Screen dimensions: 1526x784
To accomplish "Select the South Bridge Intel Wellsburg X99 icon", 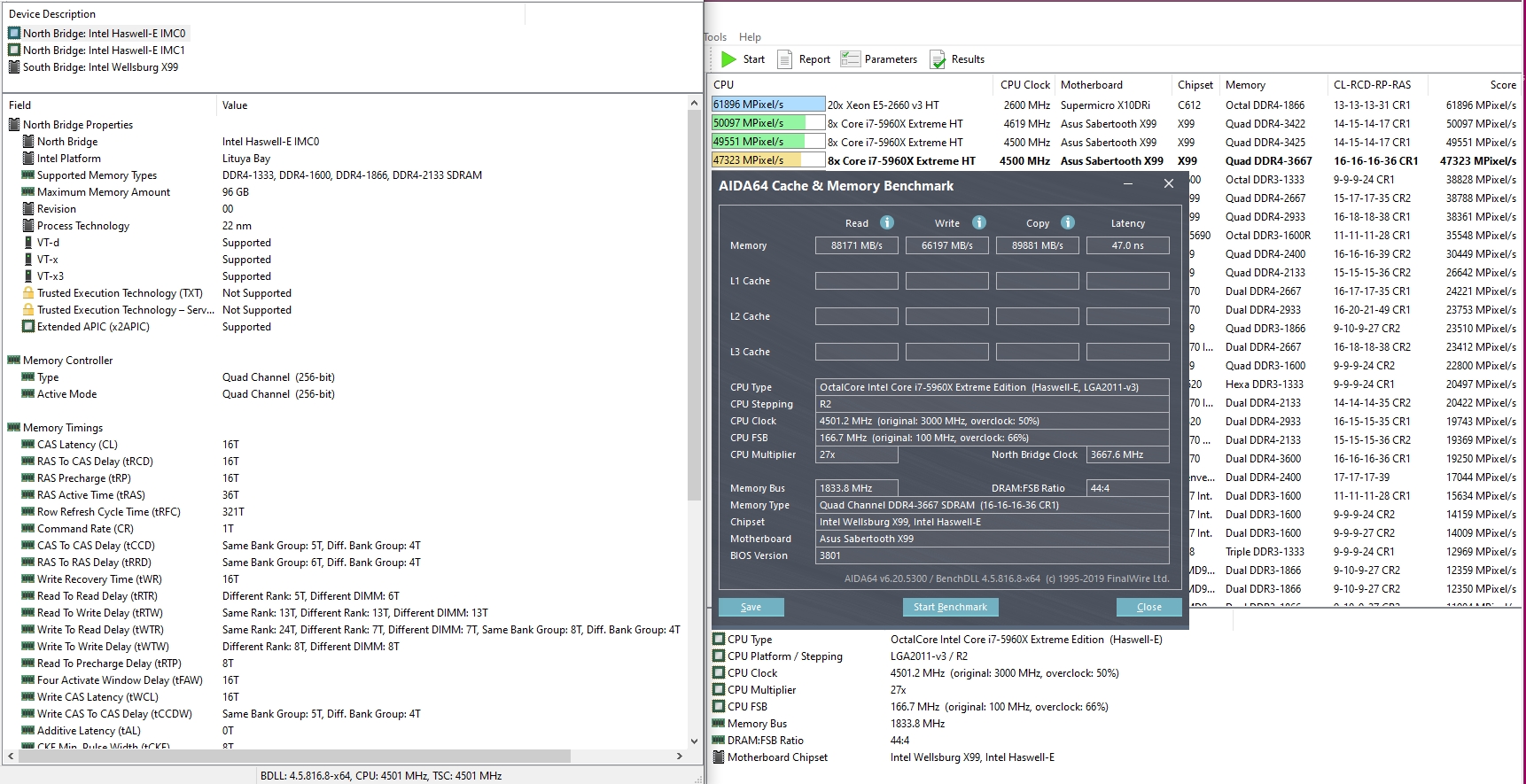I will 14,67.
